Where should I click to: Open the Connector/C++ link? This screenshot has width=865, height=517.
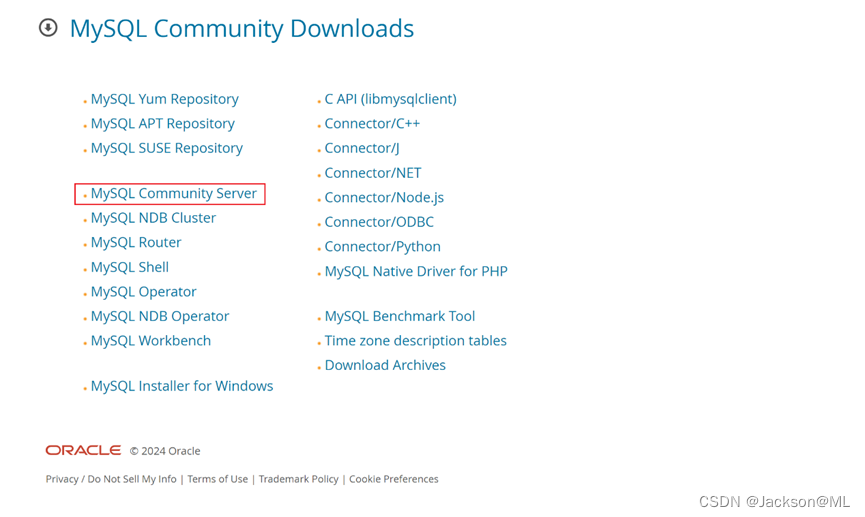[372, 124]
